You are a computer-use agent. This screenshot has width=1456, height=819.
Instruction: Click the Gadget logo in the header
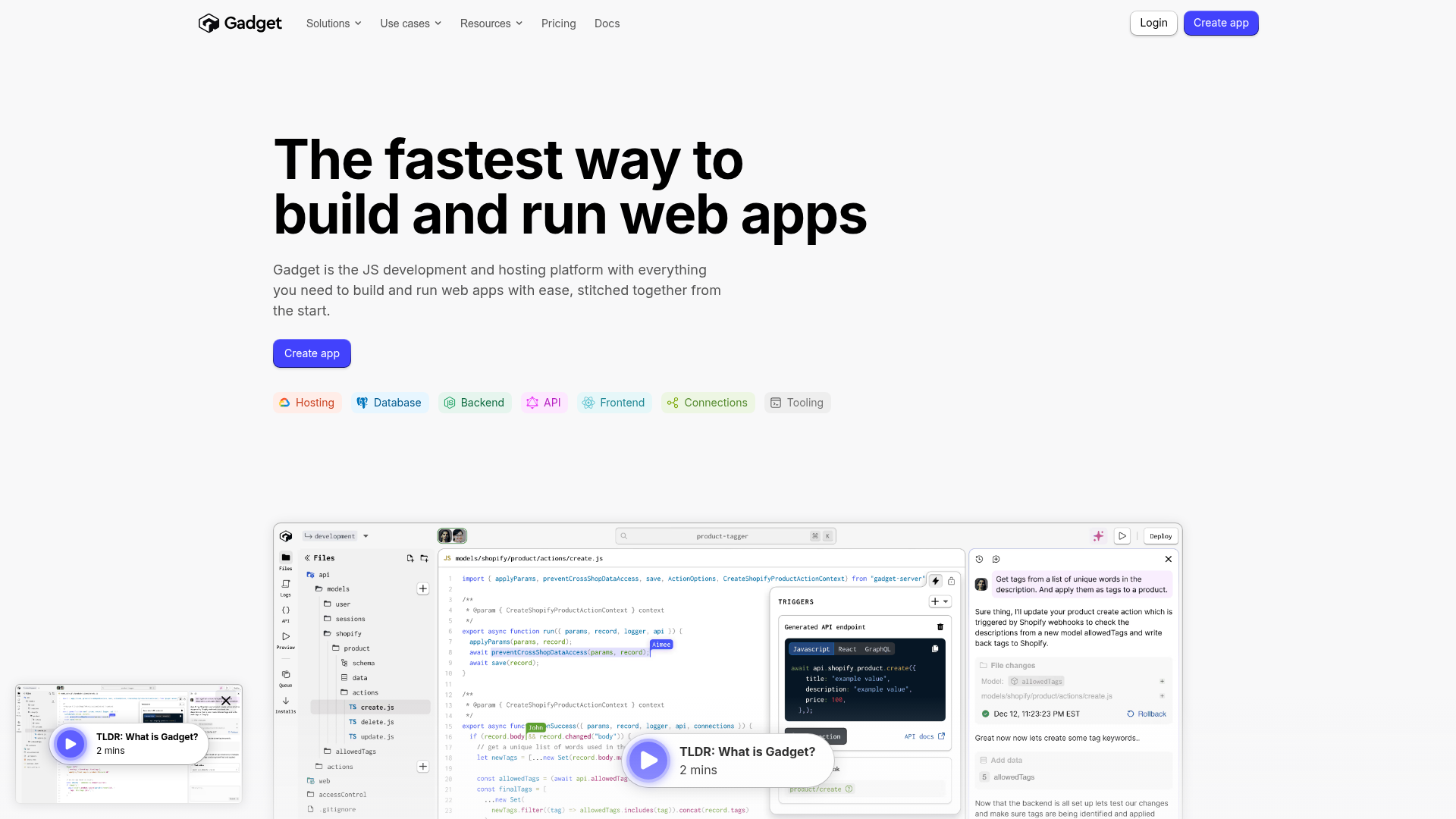(x=240, y=24)
